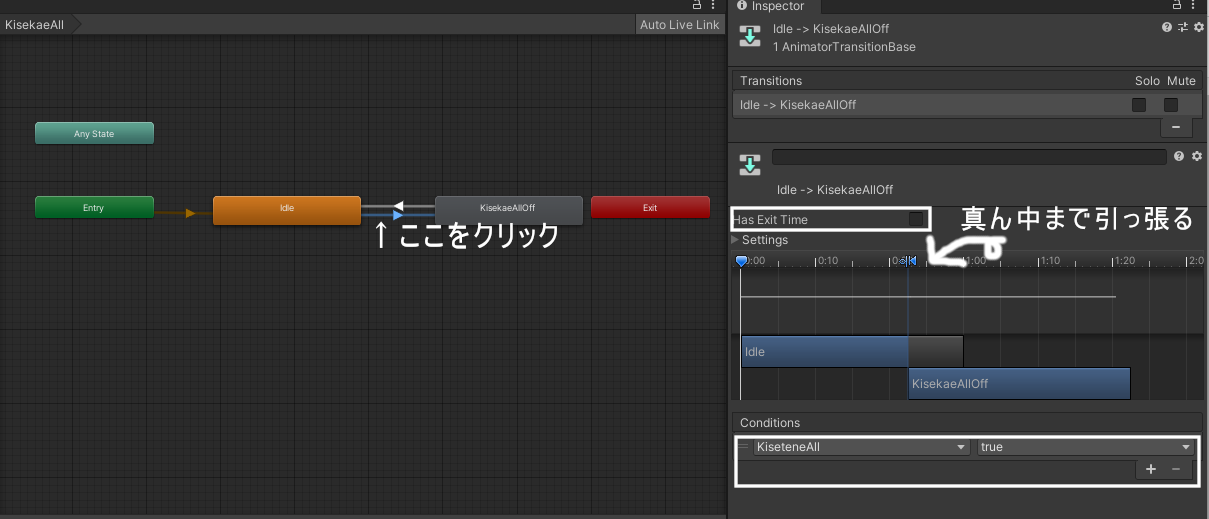Open the gear menu in Inspector header
The image size is (1209, 519).
point(1197,28)
